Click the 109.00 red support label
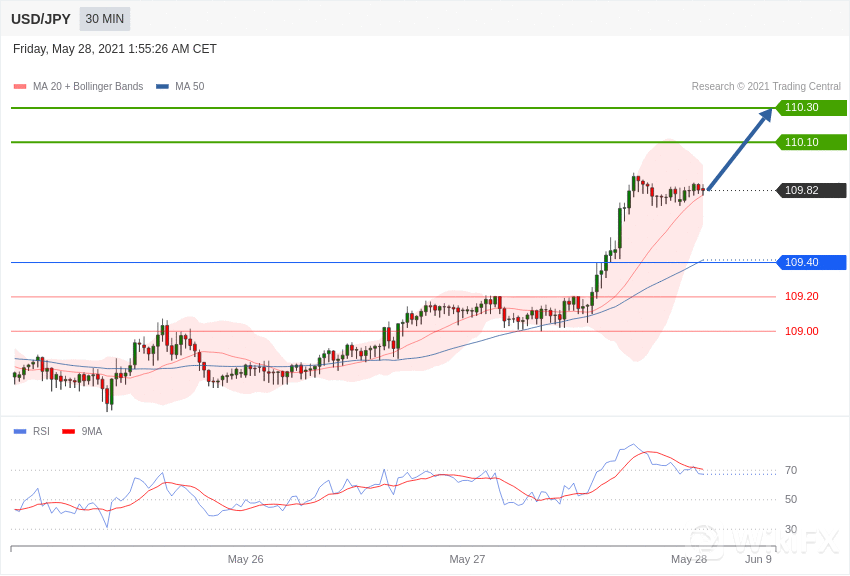 (801, 332)
